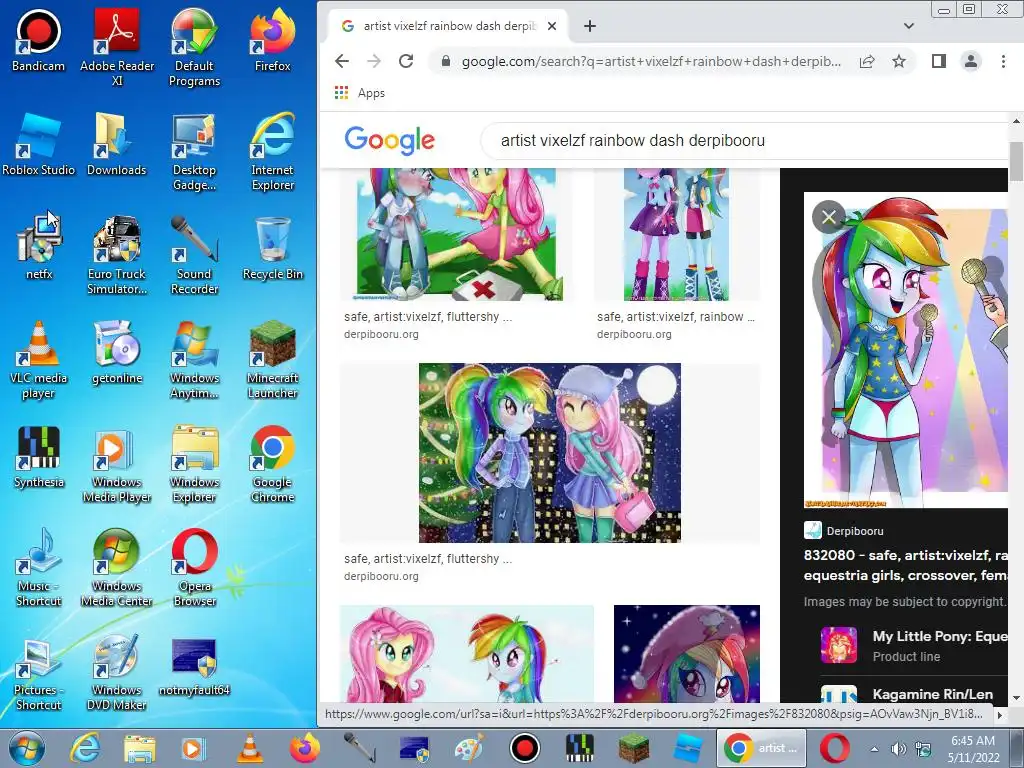The image size is (1024, 768).
Task: Close the artist vixelzf search tab
Action: [x=552, y=26]
